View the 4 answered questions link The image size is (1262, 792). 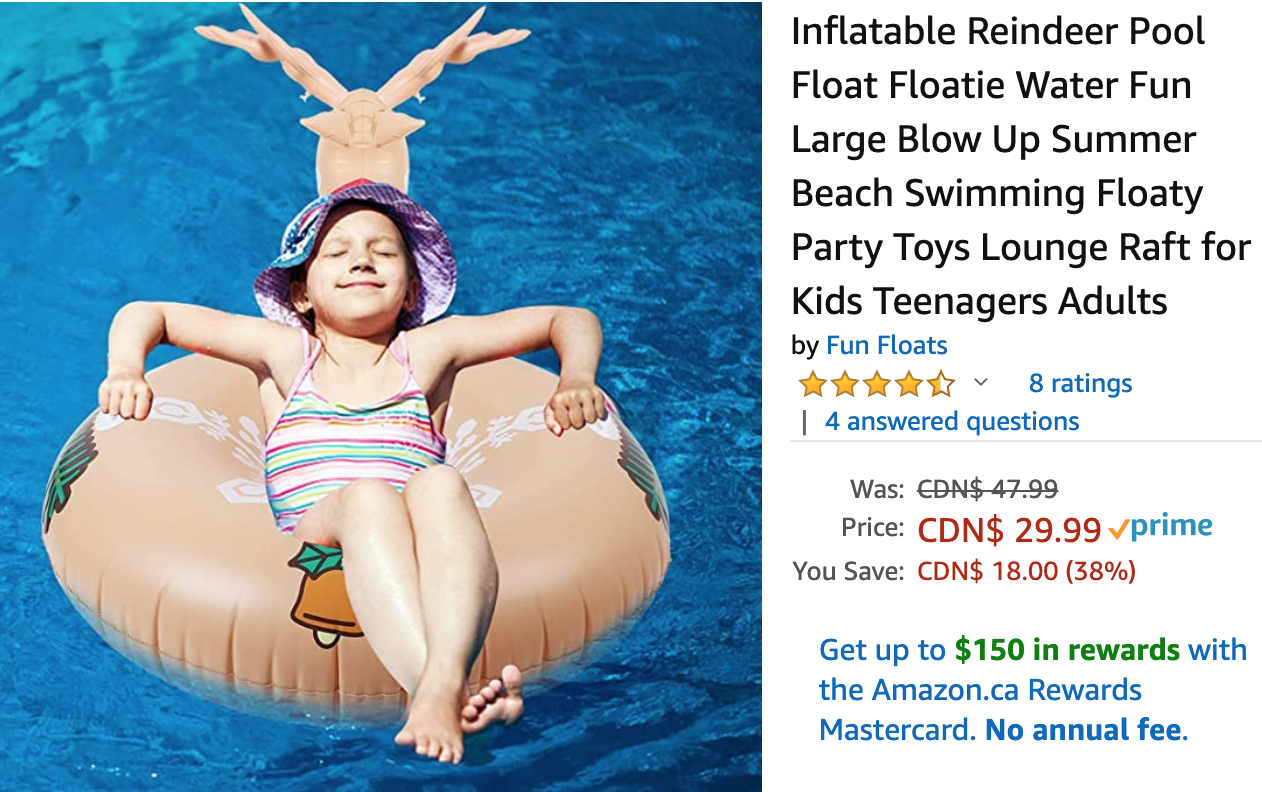(x=952, y=422)
